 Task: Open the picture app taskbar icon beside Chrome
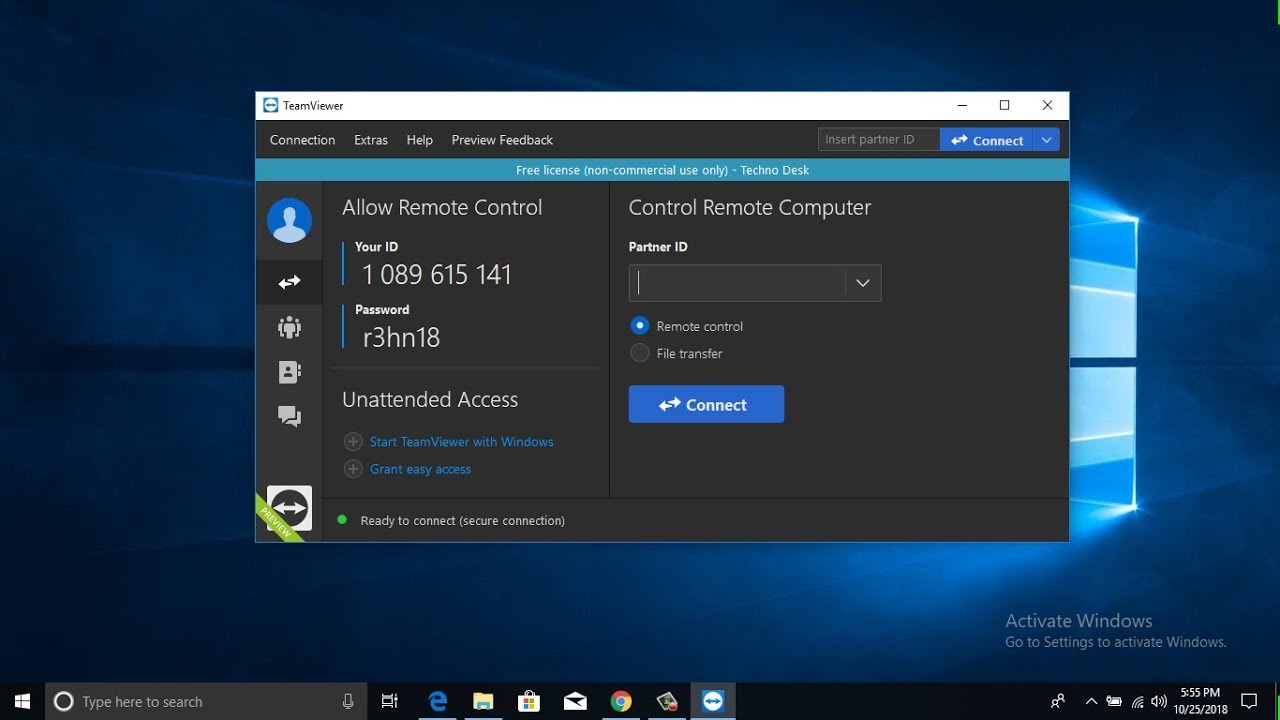667,701
